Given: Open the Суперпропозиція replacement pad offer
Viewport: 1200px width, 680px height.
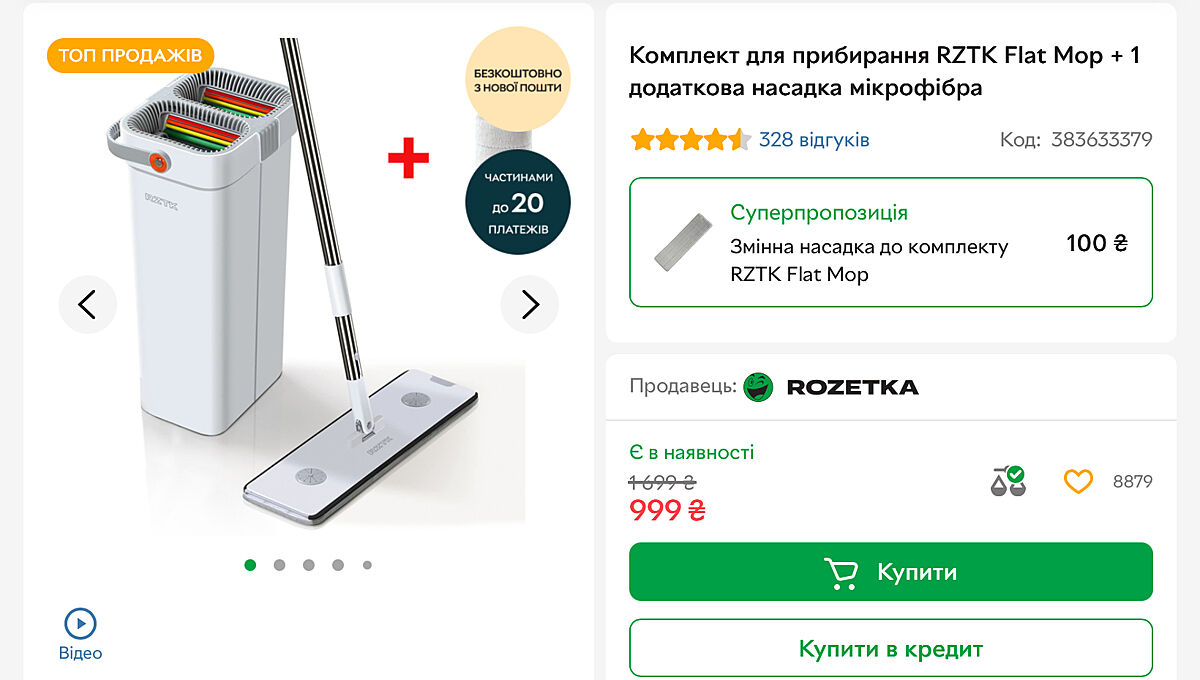Looking at the screenshot, I should 891,242.
